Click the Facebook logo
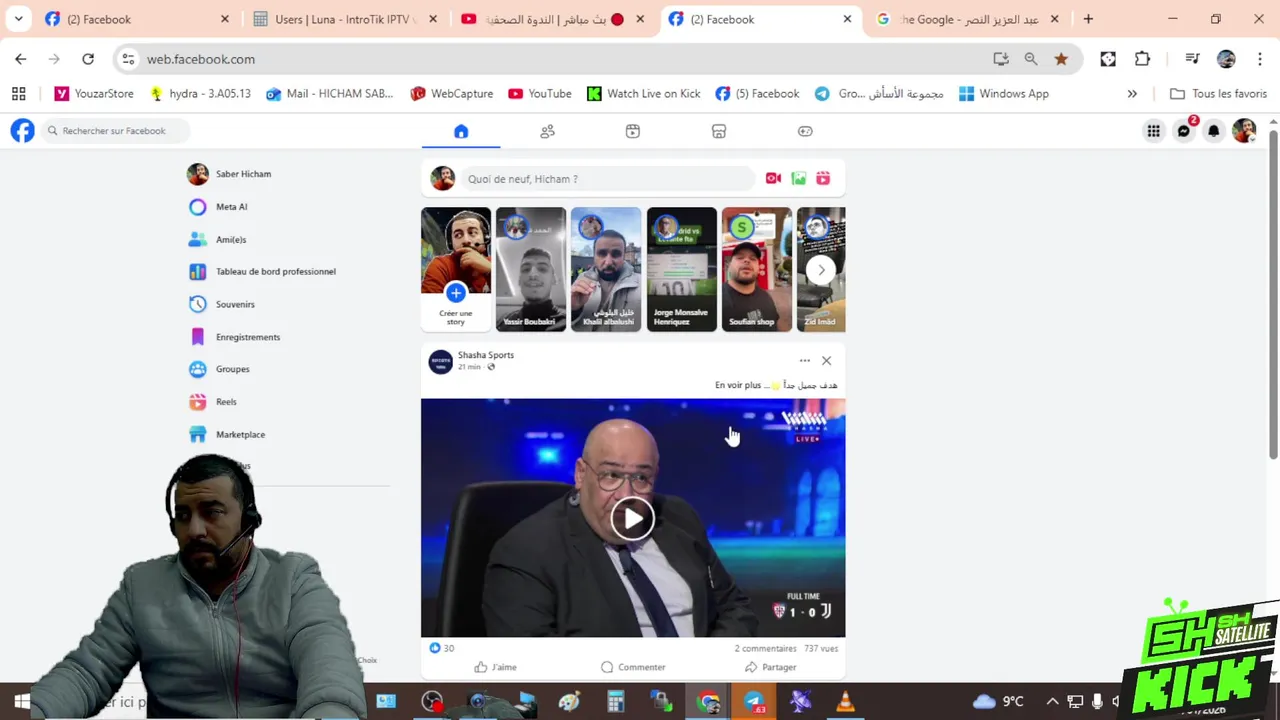 (22, 131)
